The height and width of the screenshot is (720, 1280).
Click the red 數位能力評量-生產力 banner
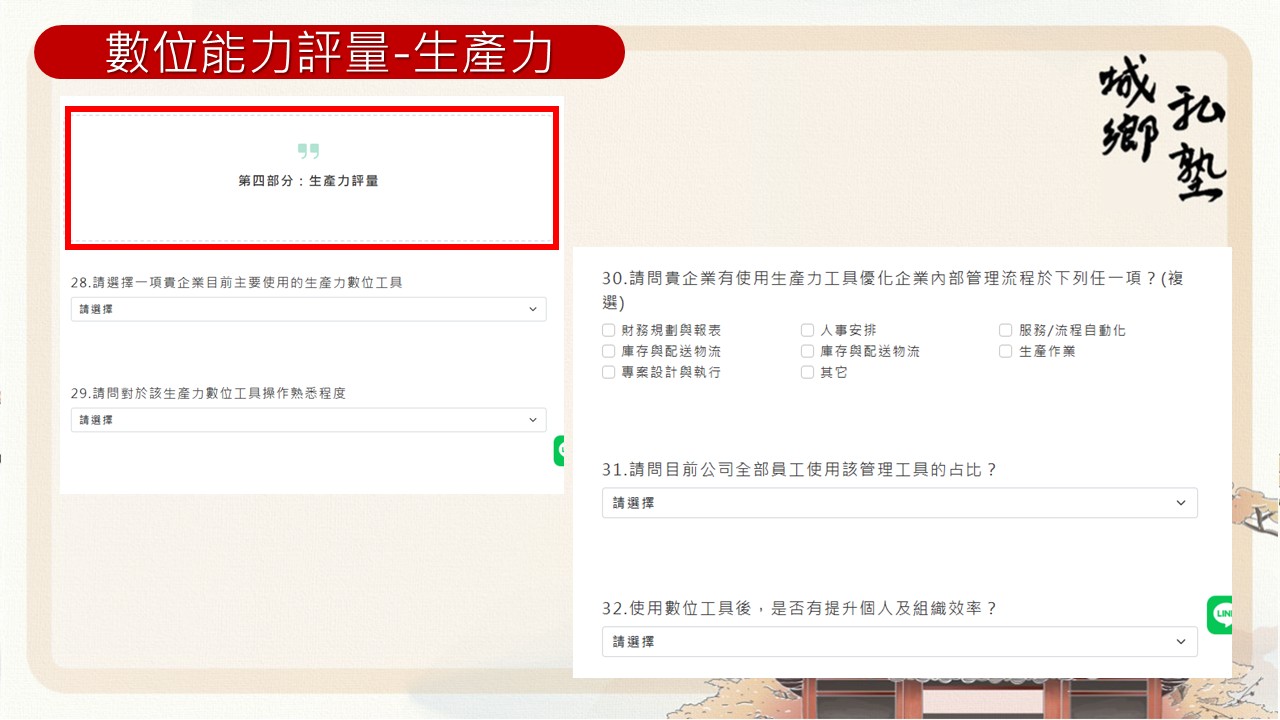[330, 52]
